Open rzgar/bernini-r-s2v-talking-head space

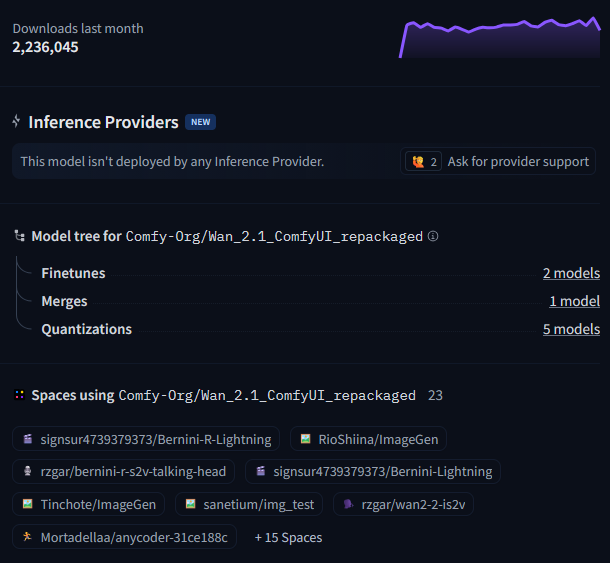[x=123, y=471]
